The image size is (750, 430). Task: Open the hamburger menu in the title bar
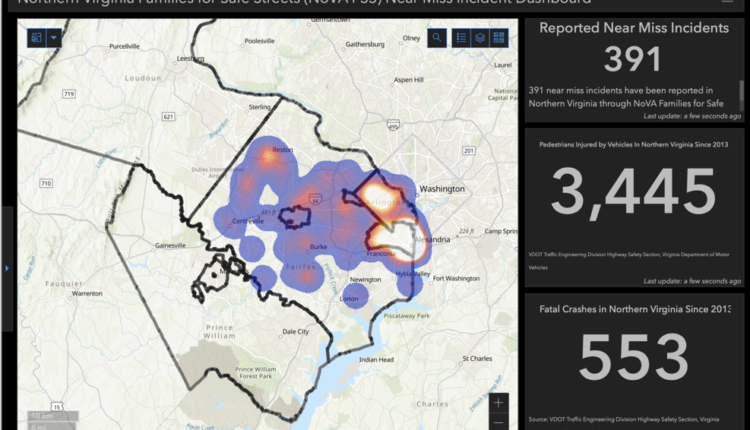click(x=727, y=3)
